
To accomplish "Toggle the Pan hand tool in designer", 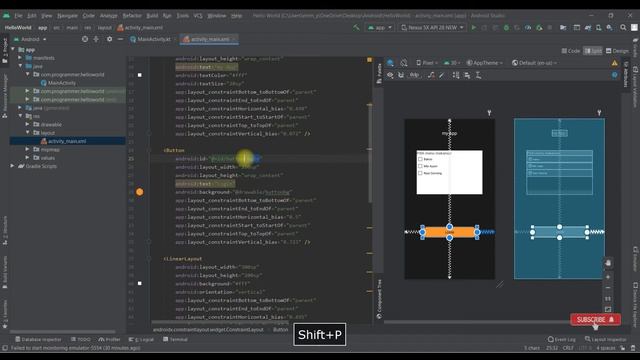I will point(608,263).
